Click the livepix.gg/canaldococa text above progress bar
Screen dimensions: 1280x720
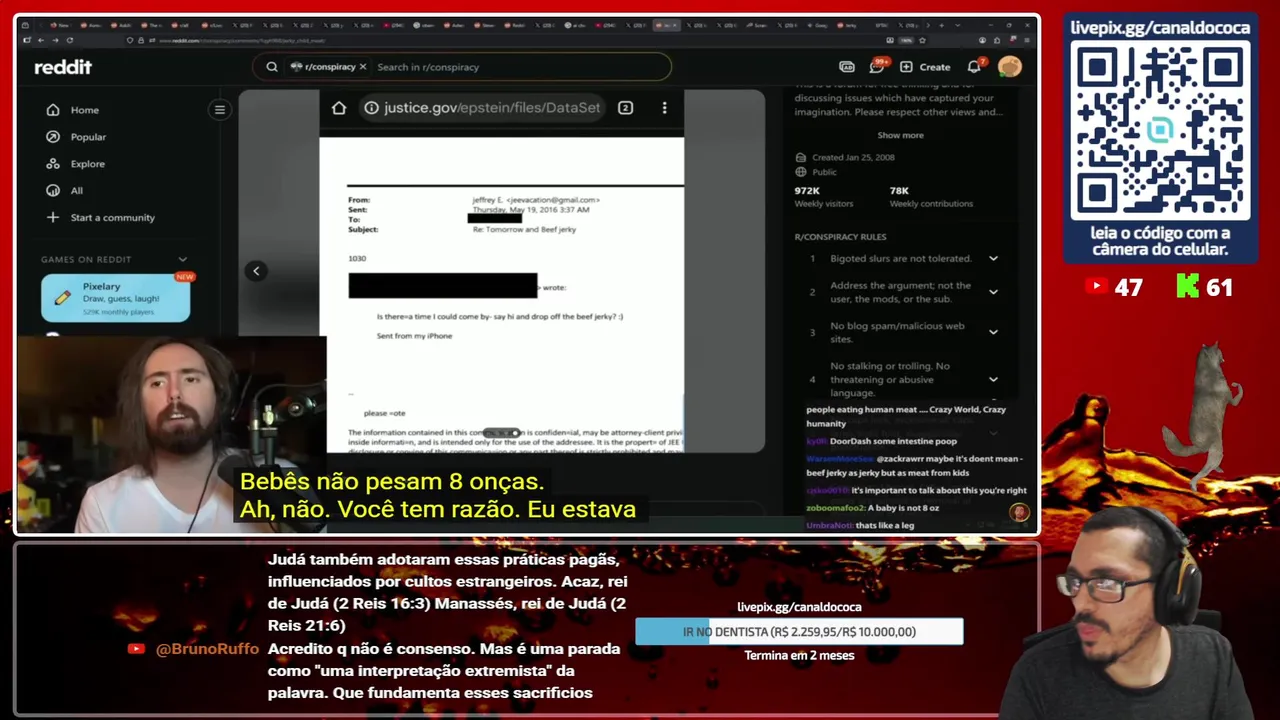point(799,607)
